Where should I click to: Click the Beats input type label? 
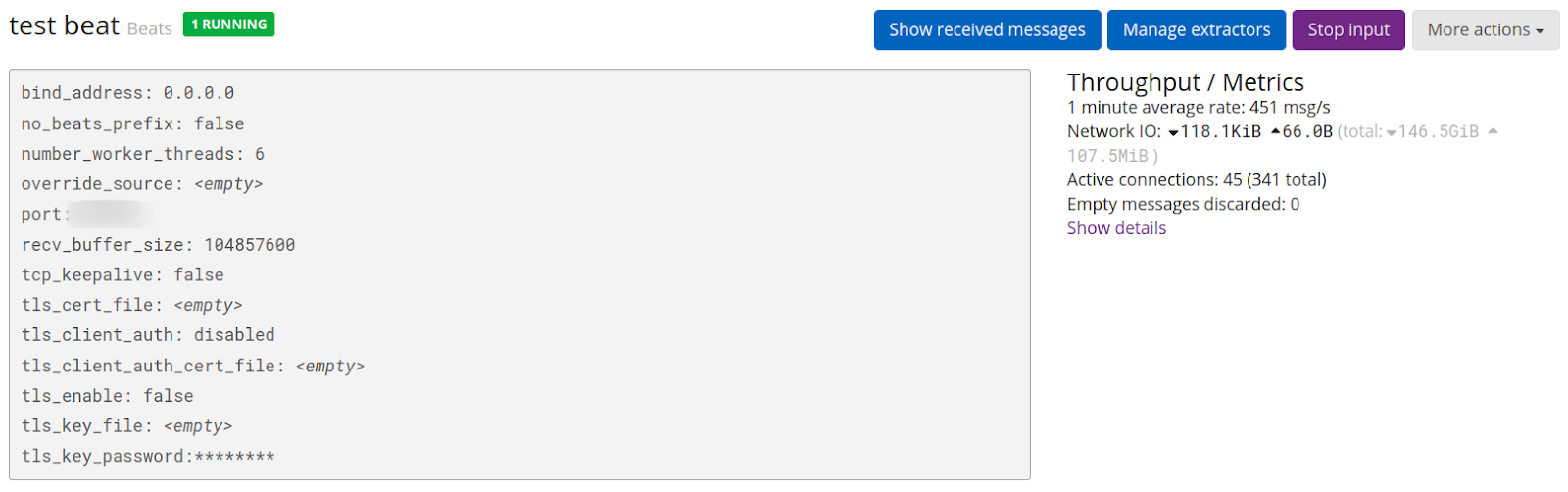tap(150, 29)
